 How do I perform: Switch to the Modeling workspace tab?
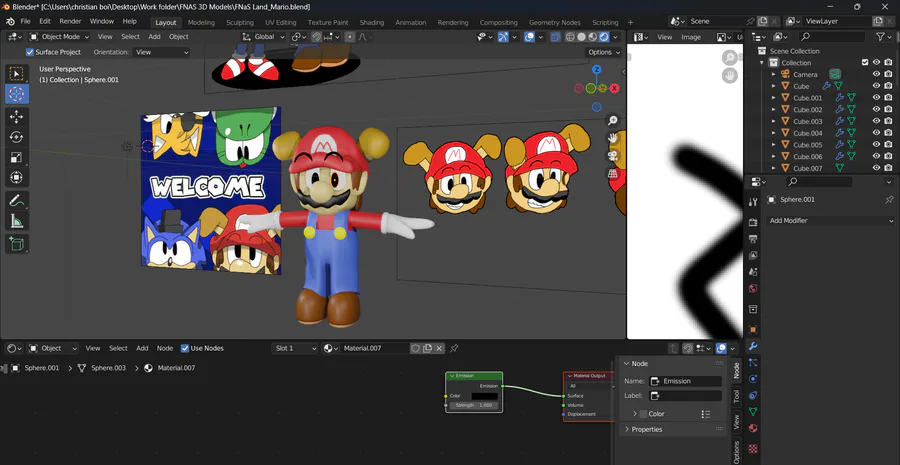click(x=201, y=22)
